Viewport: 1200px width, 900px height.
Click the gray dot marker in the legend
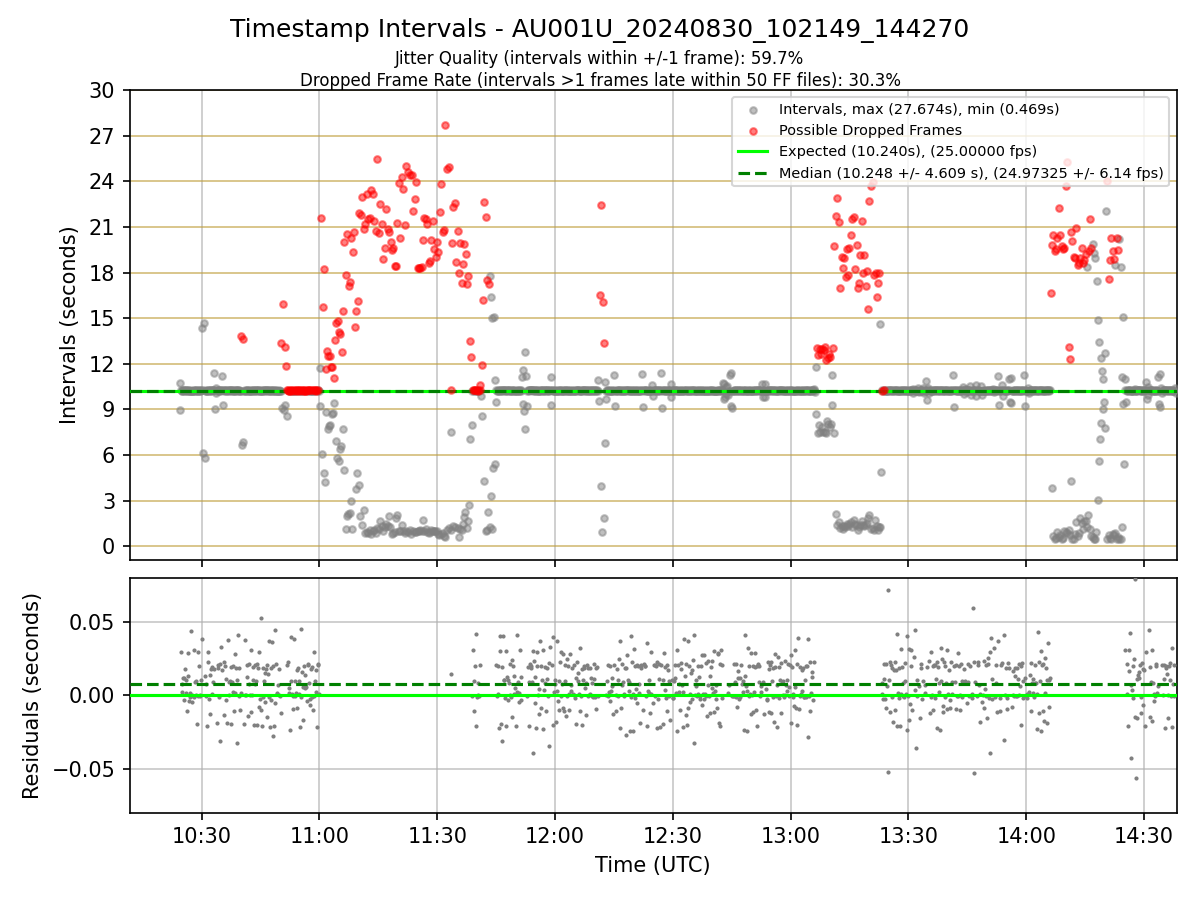point(753,109)
